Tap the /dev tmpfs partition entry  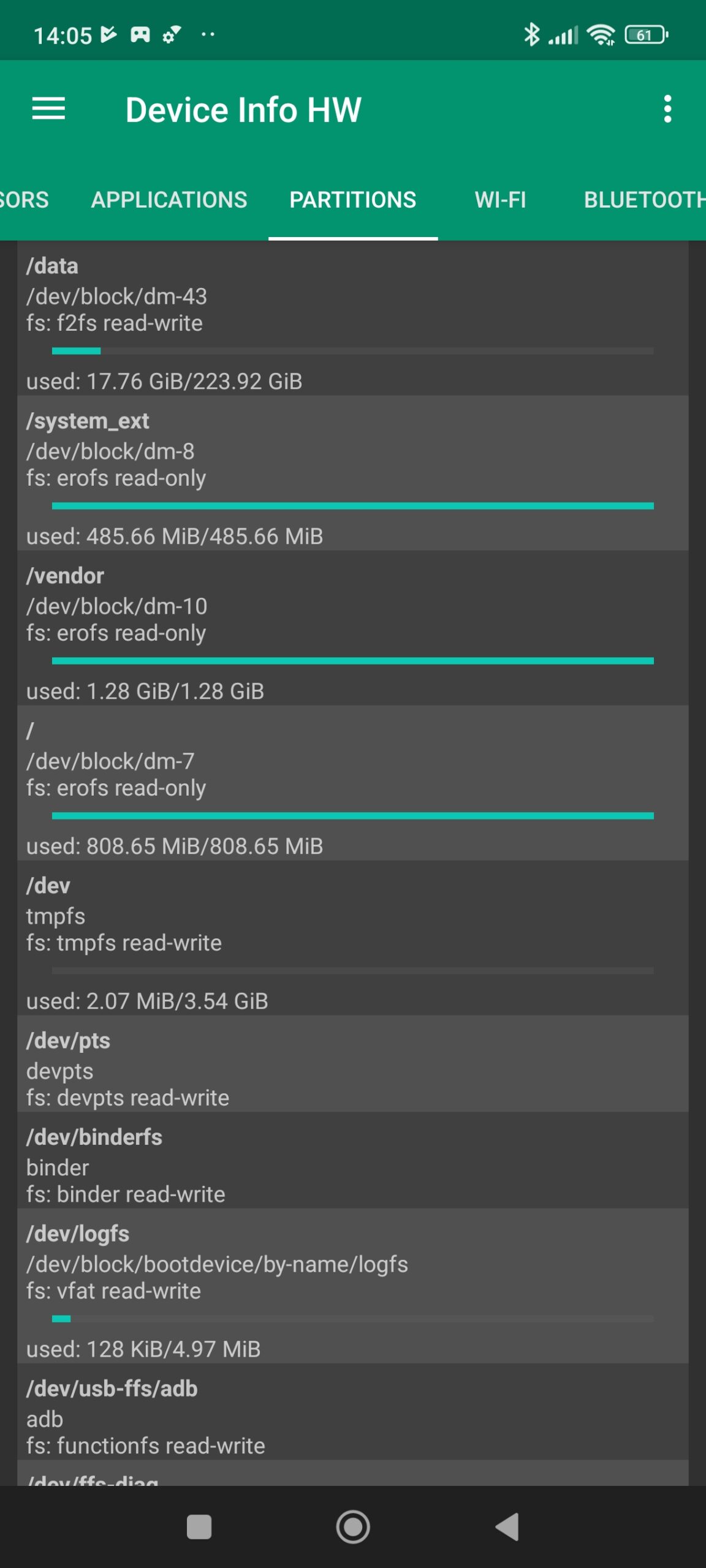(353, 915)
